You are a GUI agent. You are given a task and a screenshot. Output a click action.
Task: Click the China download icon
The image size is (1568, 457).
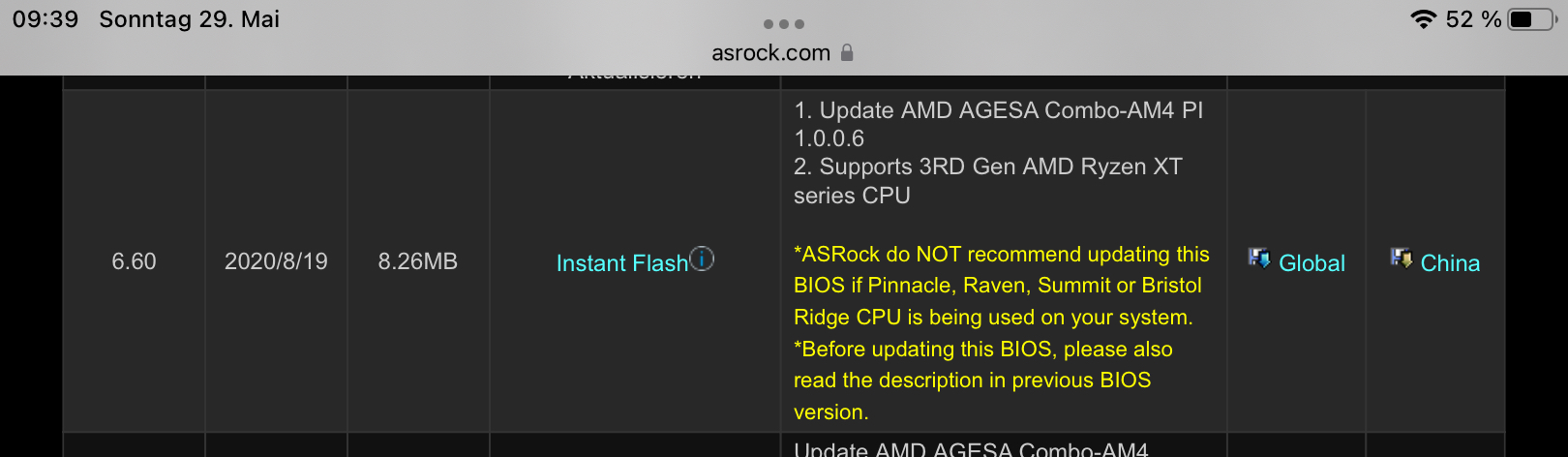pos(1401,258)
